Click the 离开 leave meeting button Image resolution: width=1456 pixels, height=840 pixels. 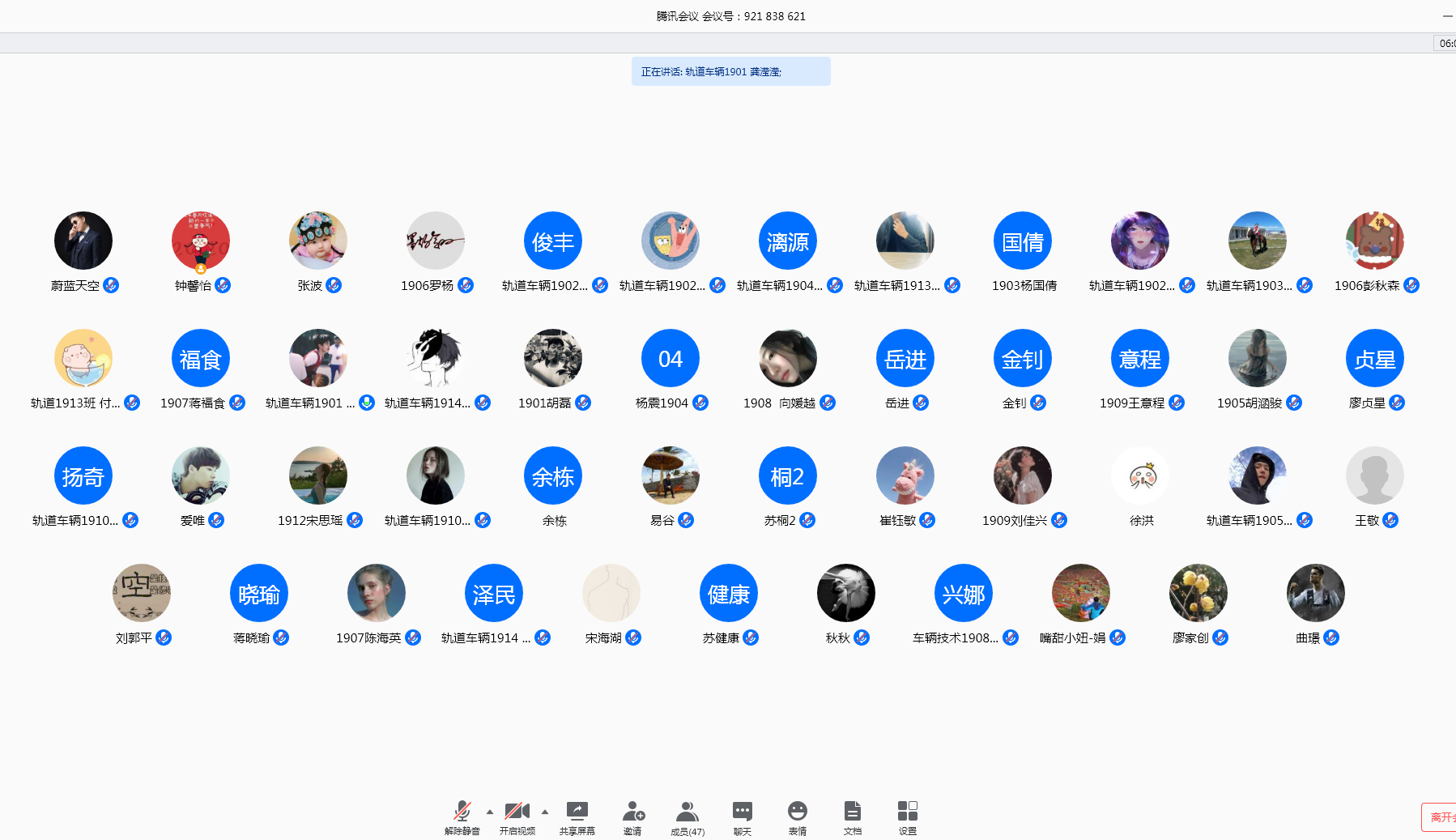coord(1440,817)
